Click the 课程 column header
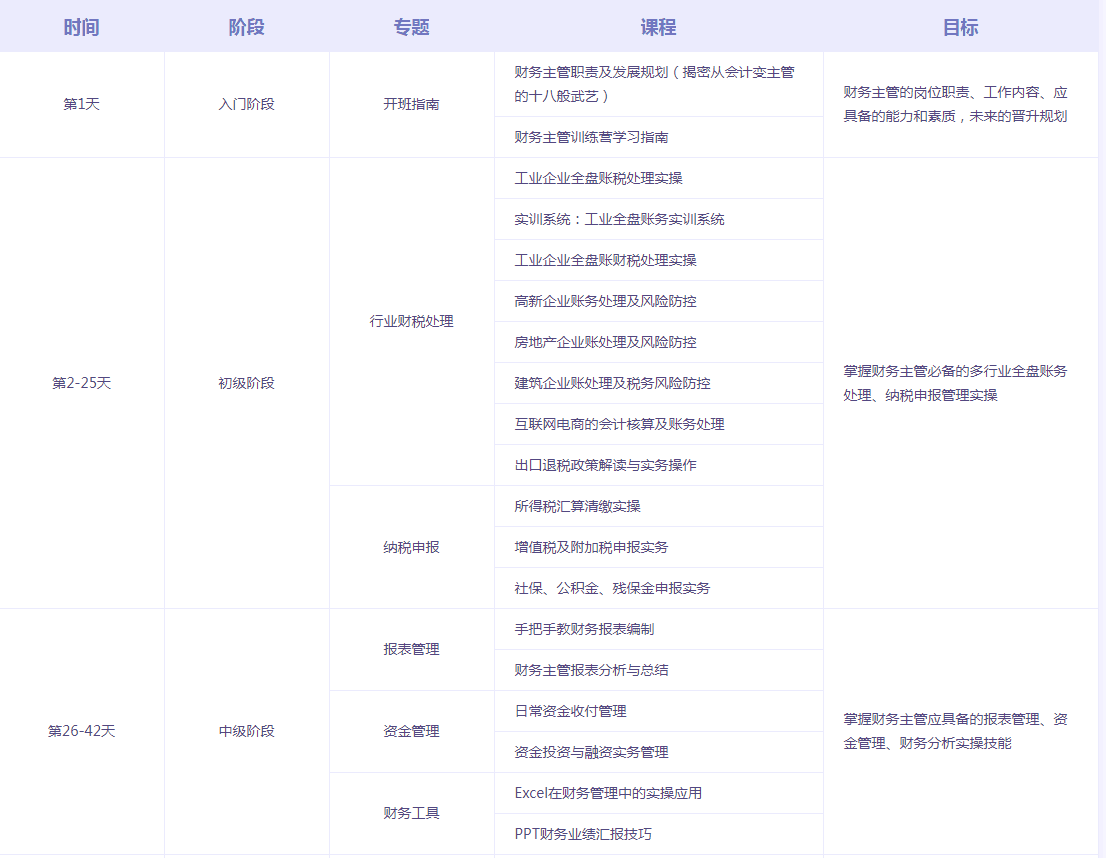 (658, 26)
